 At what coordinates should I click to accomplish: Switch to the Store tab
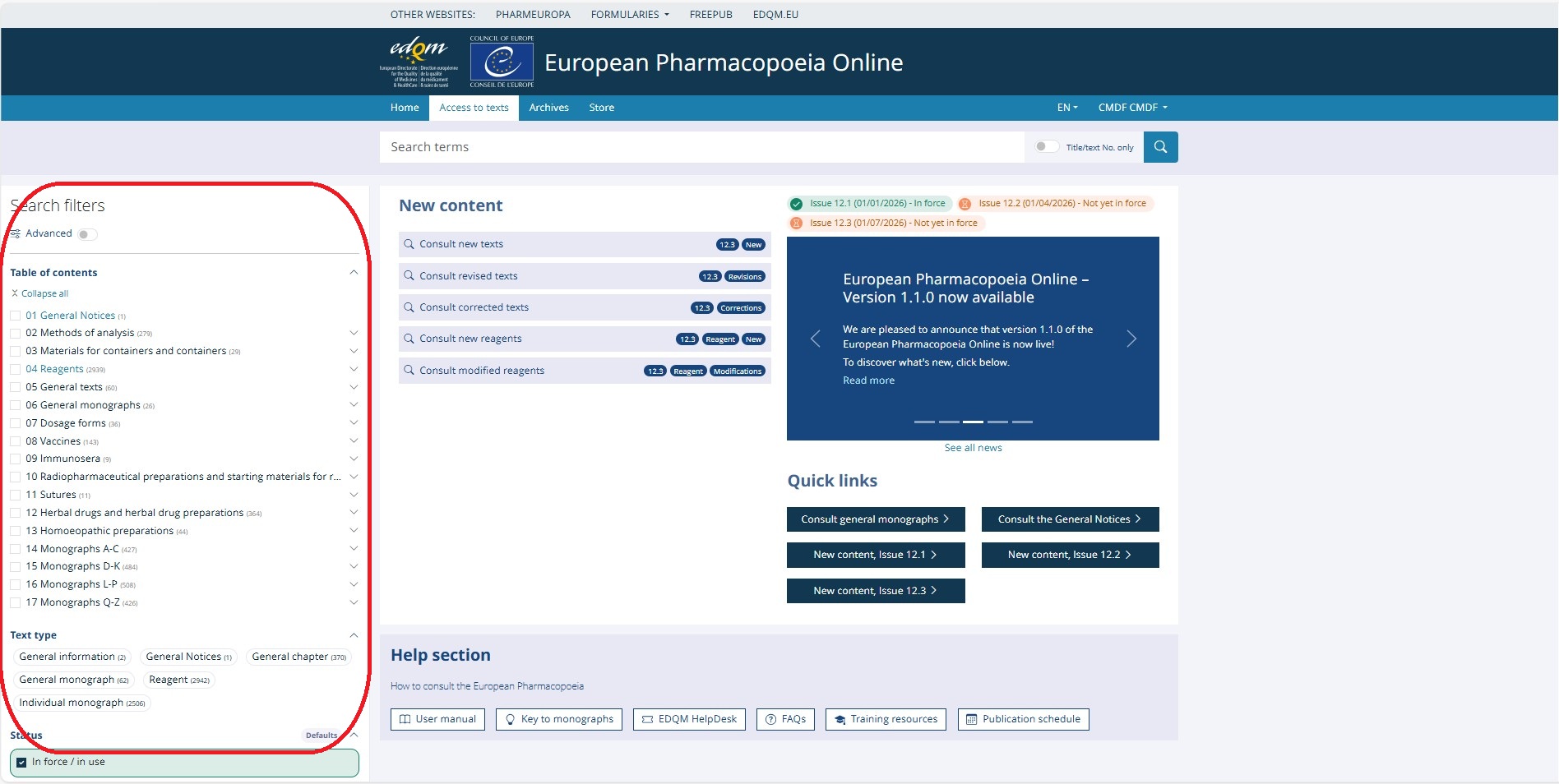(x=601, y=108)
